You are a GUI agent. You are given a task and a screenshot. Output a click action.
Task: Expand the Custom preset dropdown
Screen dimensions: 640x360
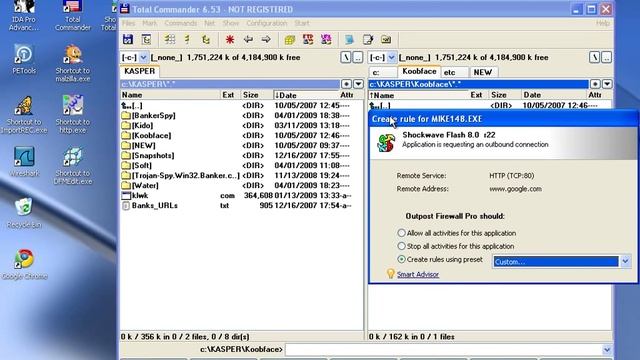(625, 261)
